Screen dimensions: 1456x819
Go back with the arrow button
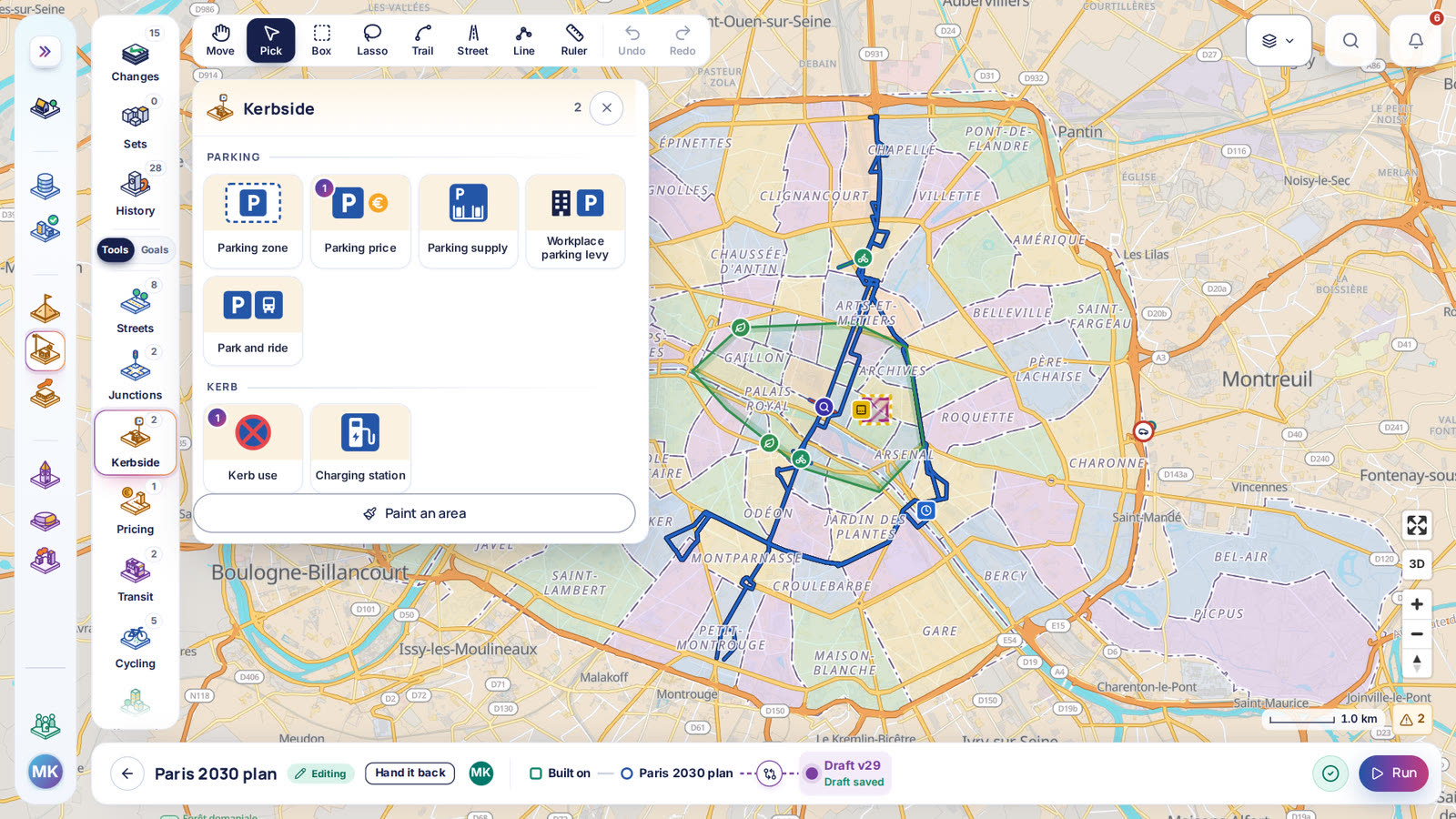click(x=127, y=773)
